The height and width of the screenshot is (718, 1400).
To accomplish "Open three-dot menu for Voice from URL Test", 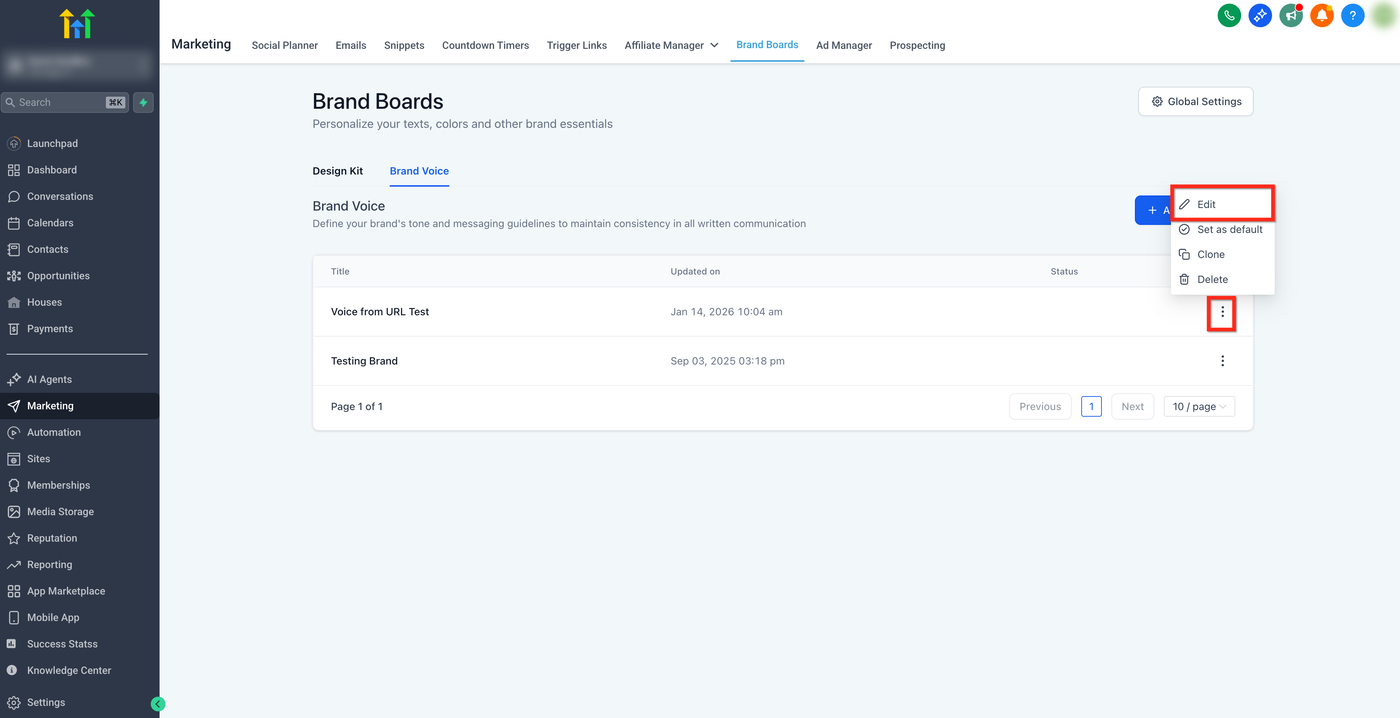I will [1222, 312].
